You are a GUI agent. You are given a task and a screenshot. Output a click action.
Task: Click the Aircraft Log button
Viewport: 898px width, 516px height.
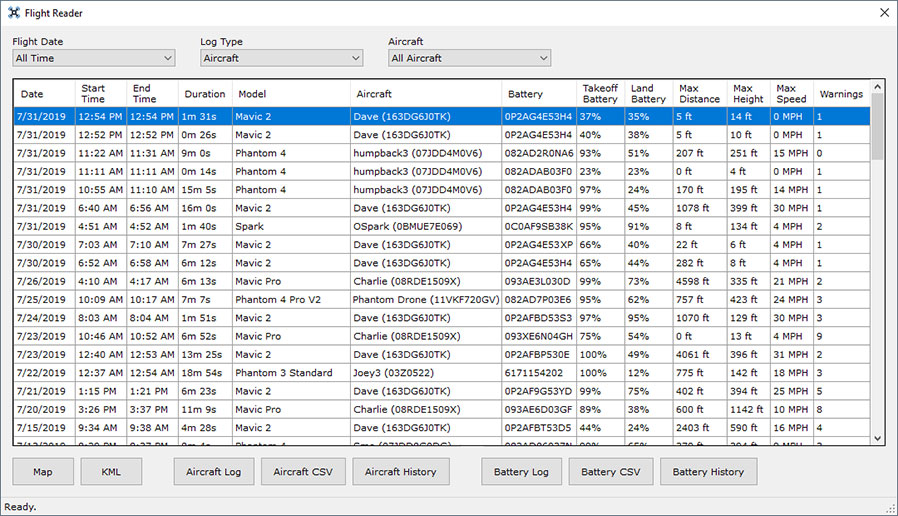(x=214, y=472)
